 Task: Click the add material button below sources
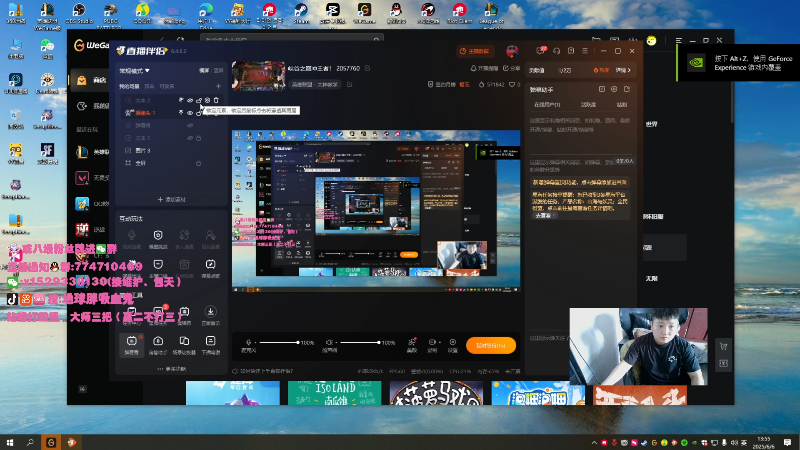coord(171,199)
